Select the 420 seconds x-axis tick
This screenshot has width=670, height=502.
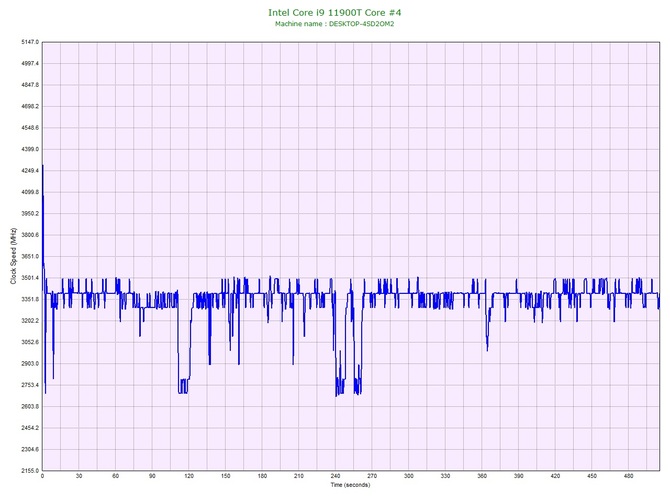(555, 476)
